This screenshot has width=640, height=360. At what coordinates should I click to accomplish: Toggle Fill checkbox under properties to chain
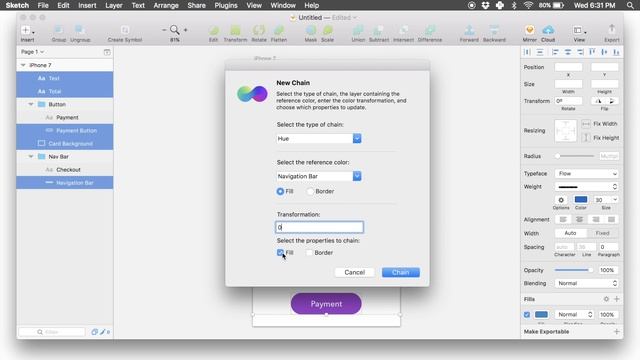280,253
